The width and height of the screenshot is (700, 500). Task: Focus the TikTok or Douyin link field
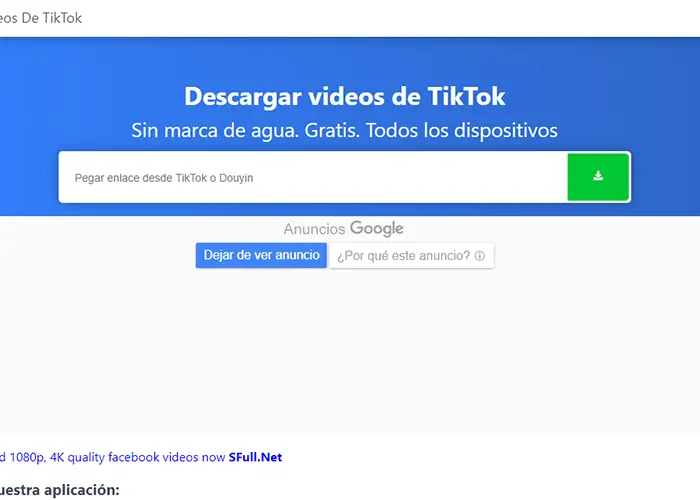pos(313,177)
